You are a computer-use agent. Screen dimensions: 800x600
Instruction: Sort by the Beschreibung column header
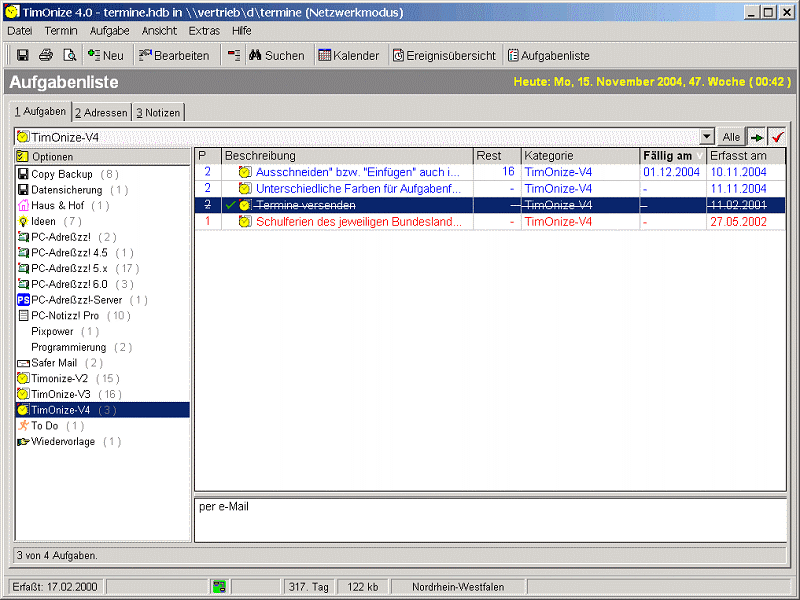pyautogui.click(x=347, y=156)
